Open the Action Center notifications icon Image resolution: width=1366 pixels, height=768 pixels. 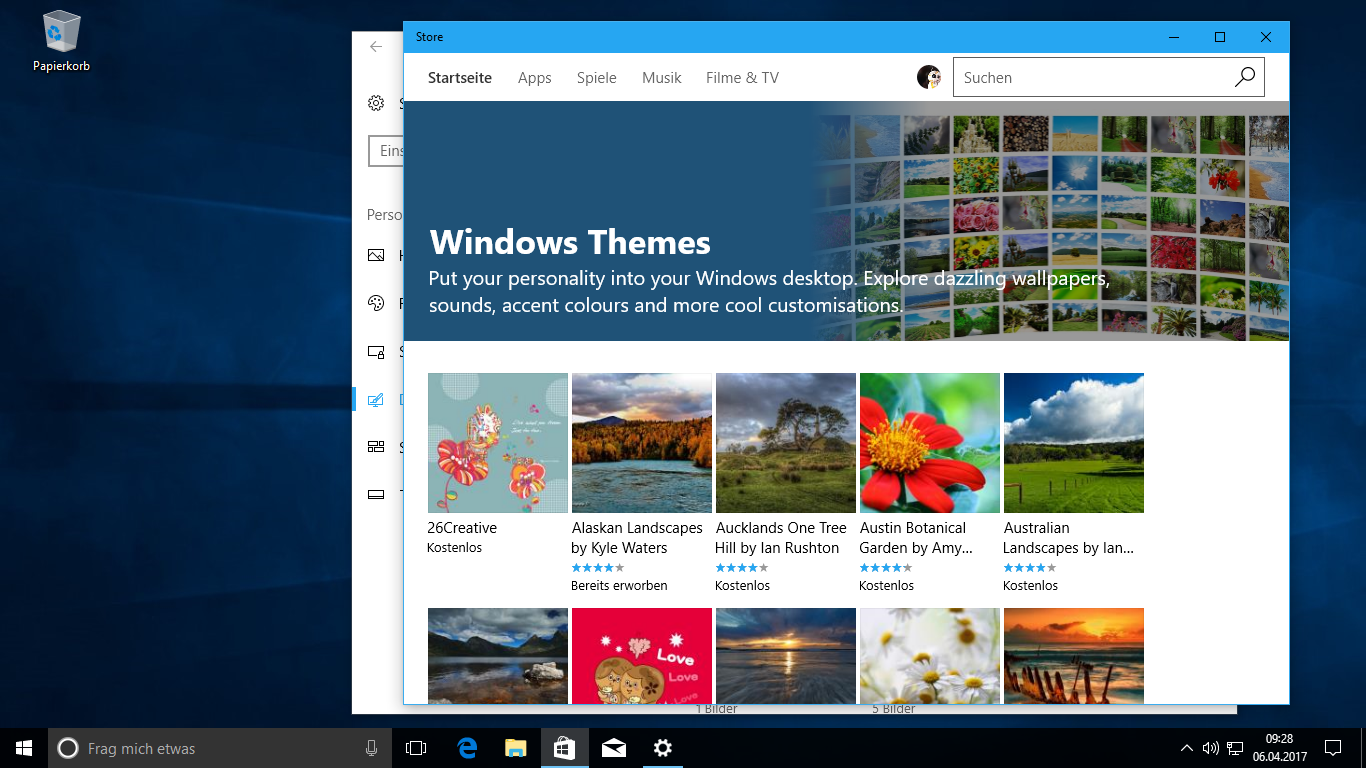pos(1332,748)
